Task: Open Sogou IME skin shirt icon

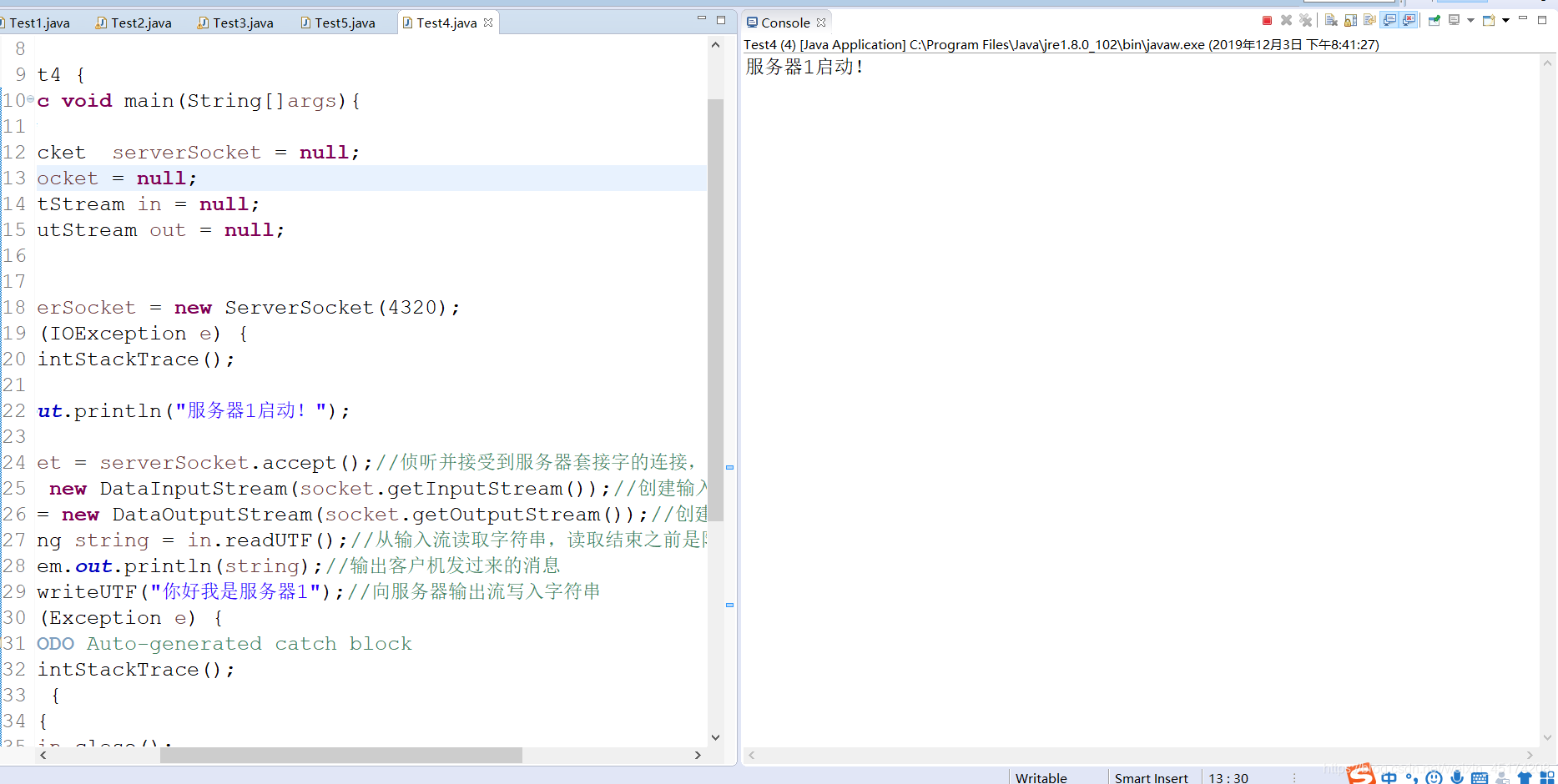Action: (x=1525, y=777)
